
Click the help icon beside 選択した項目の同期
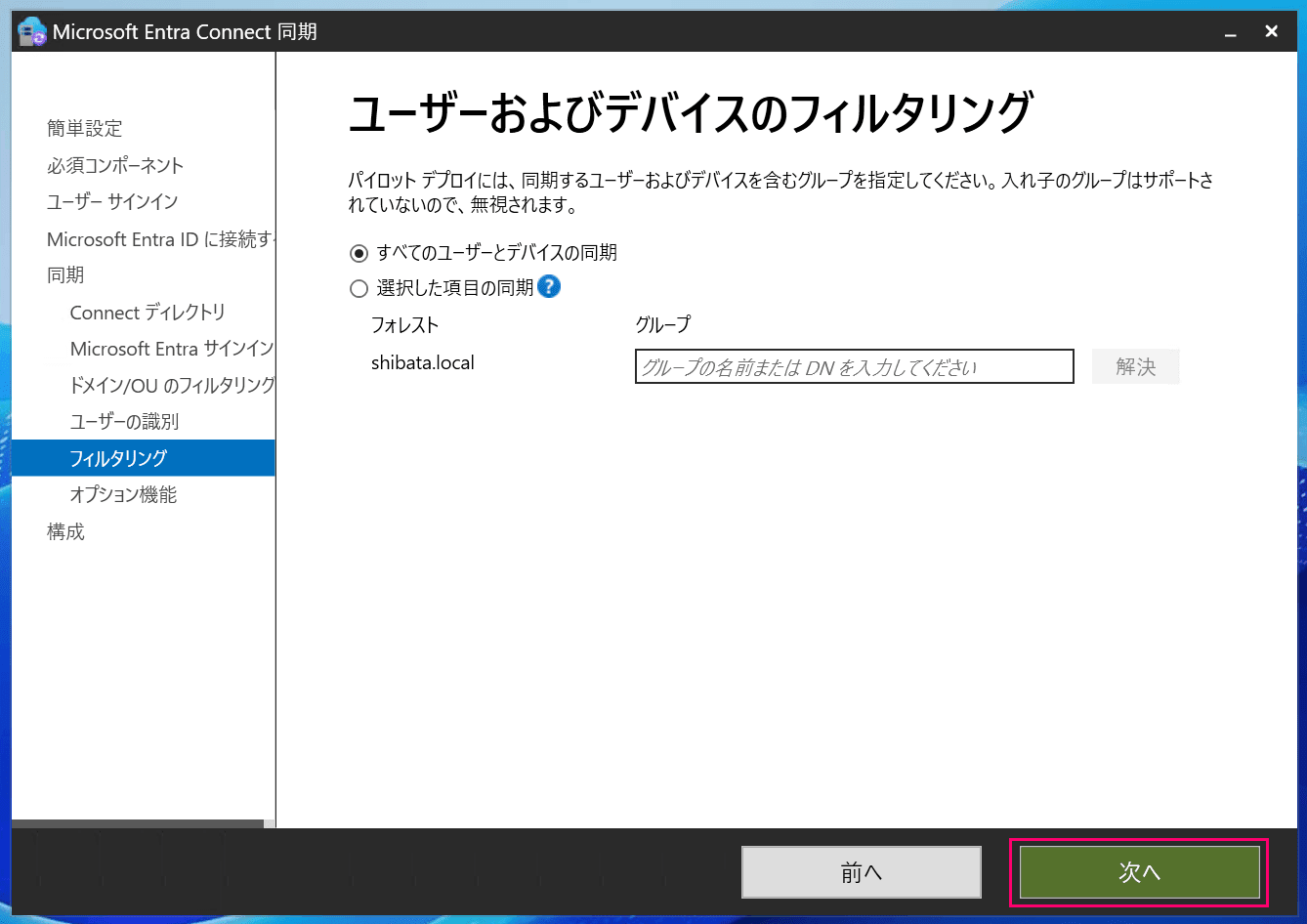549,287
